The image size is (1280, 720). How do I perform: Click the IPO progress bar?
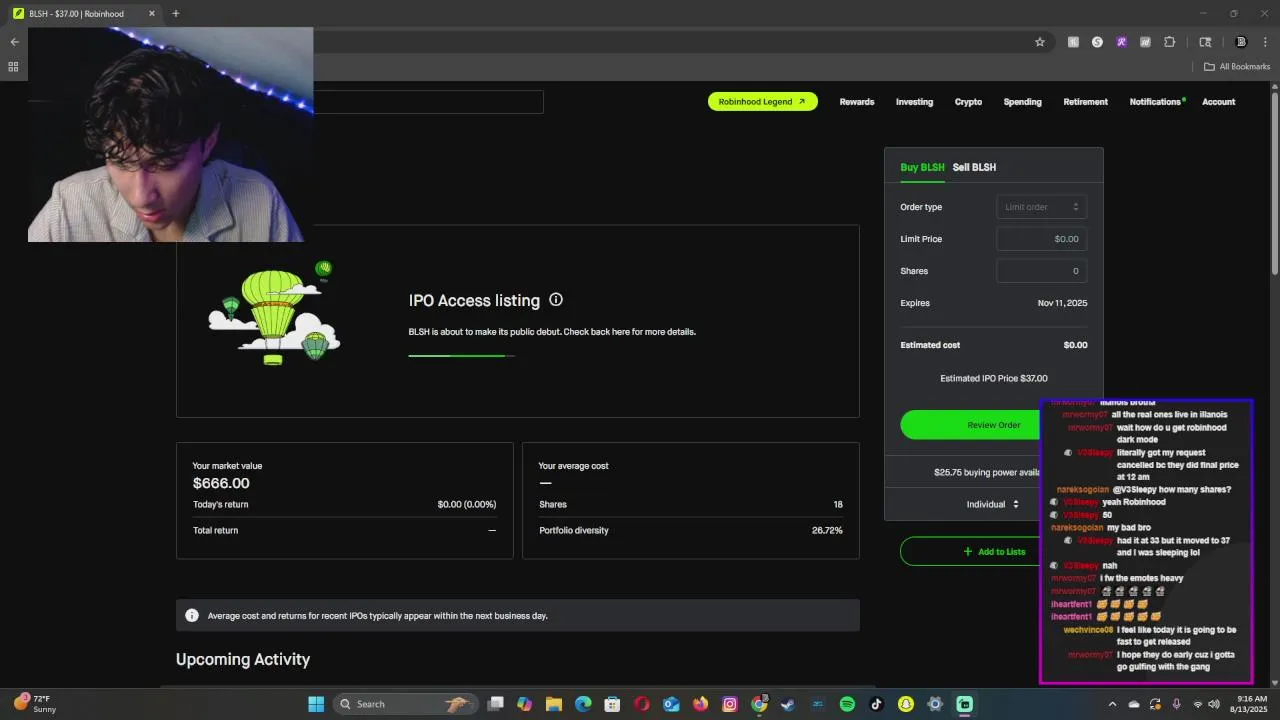click(461, 355)
